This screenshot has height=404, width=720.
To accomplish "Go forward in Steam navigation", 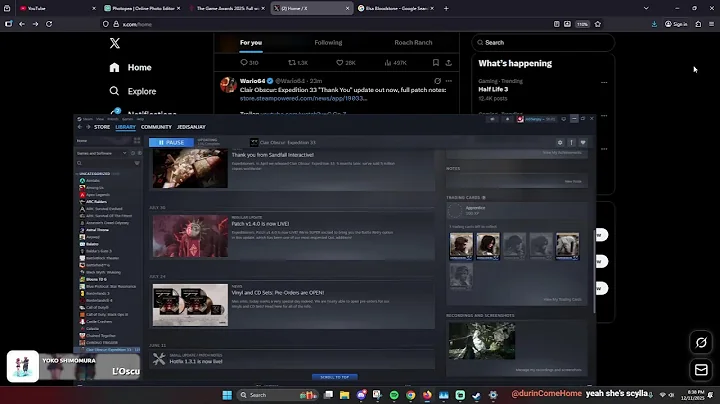I will point(88,127).
